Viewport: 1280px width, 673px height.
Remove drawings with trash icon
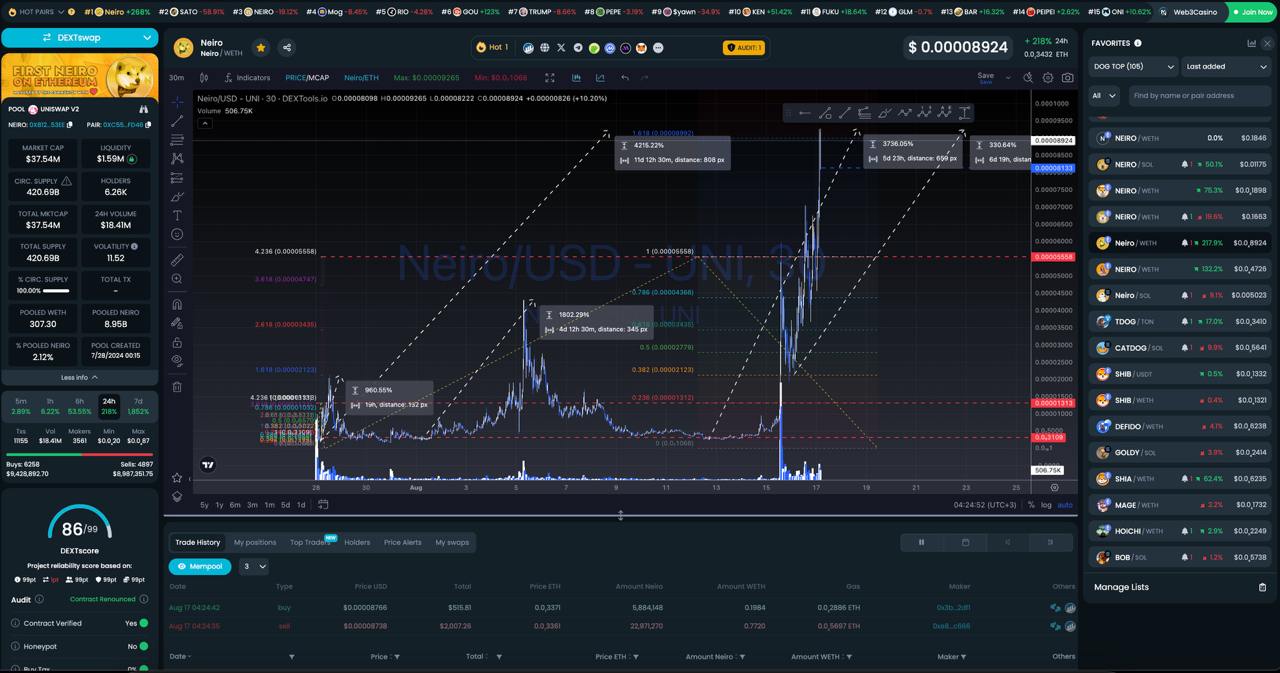click(177, 387)
